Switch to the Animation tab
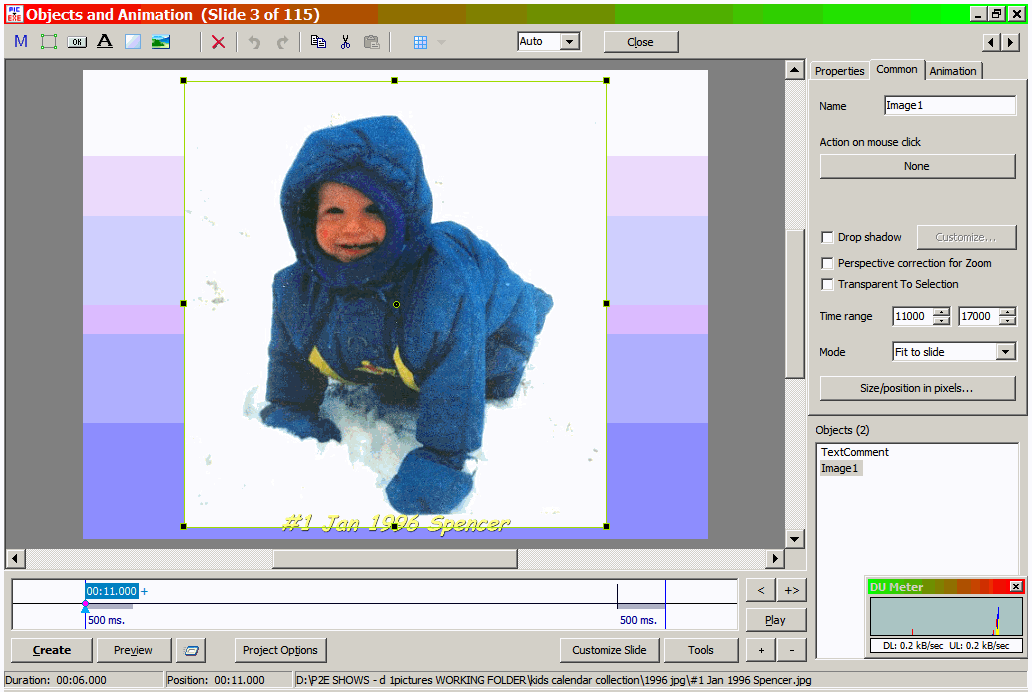This screenshot has height=692, width=1032. (952, 70)
